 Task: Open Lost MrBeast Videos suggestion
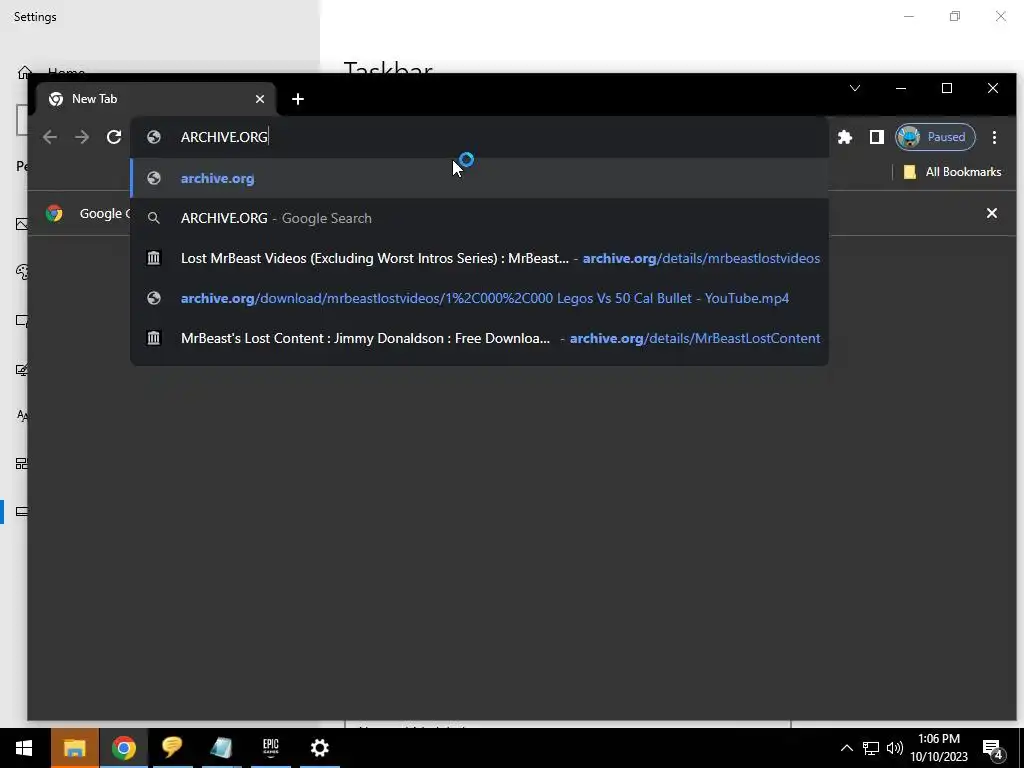pyautogui.click(x=480, y=258)
